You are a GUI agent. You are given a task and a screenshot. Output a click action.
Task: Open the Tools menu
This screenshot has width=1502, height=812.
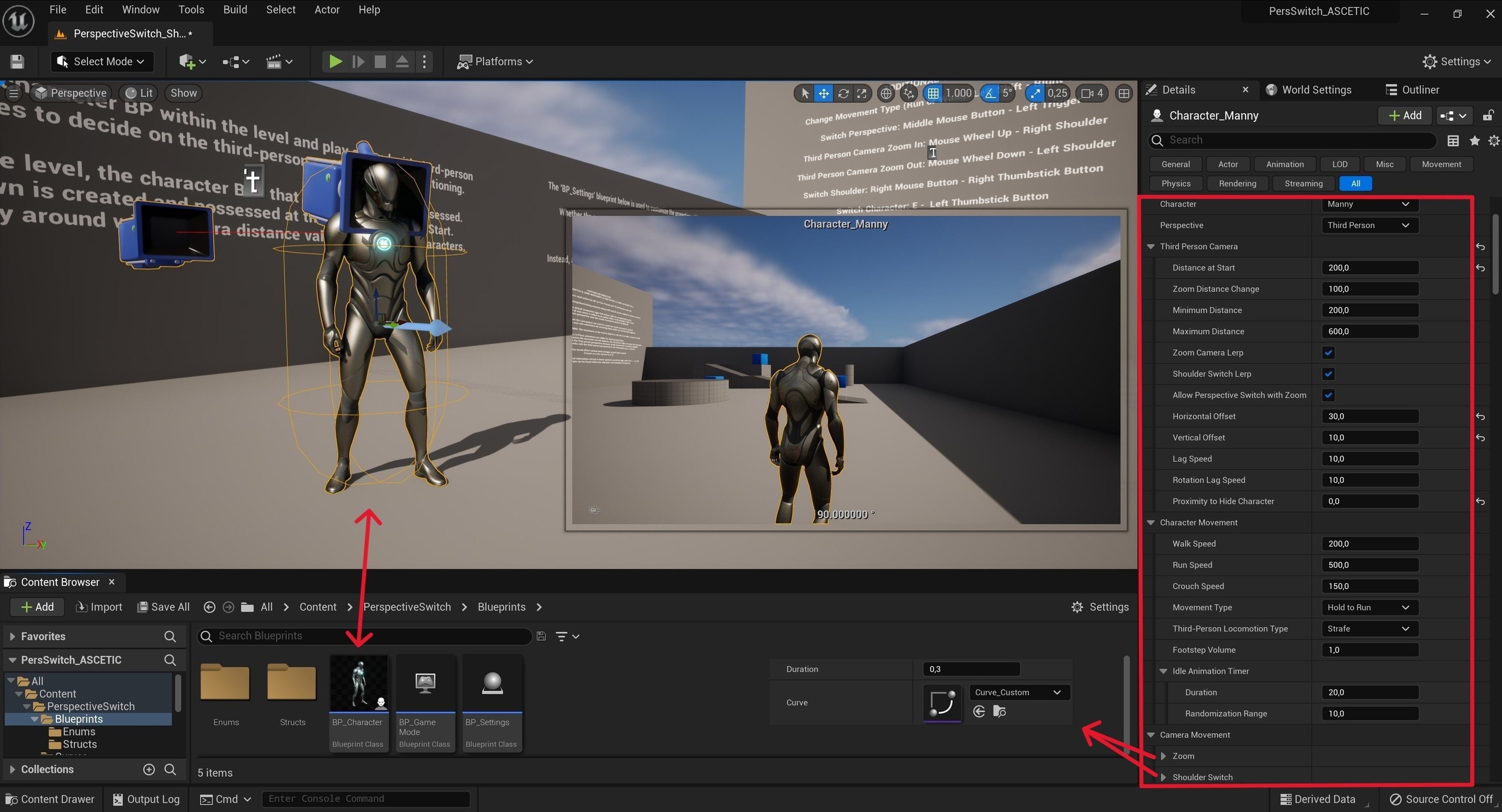coord(191,10)
